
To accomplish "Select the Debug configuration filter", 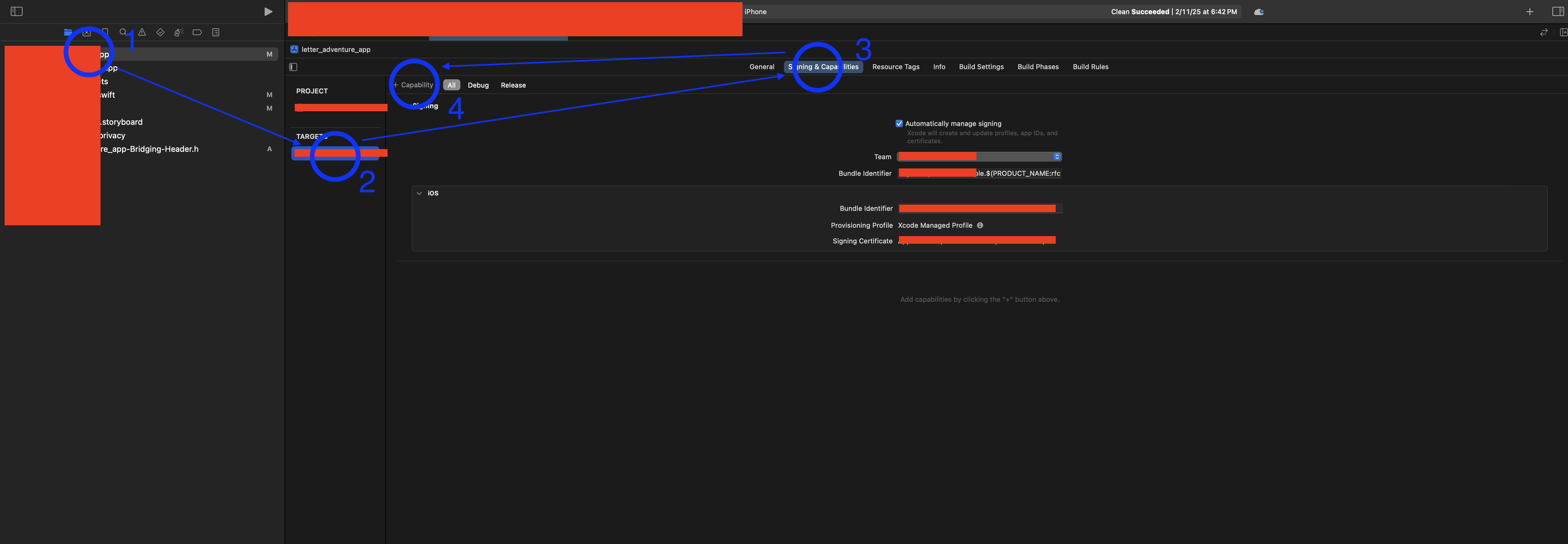I will tap(478, 85).
